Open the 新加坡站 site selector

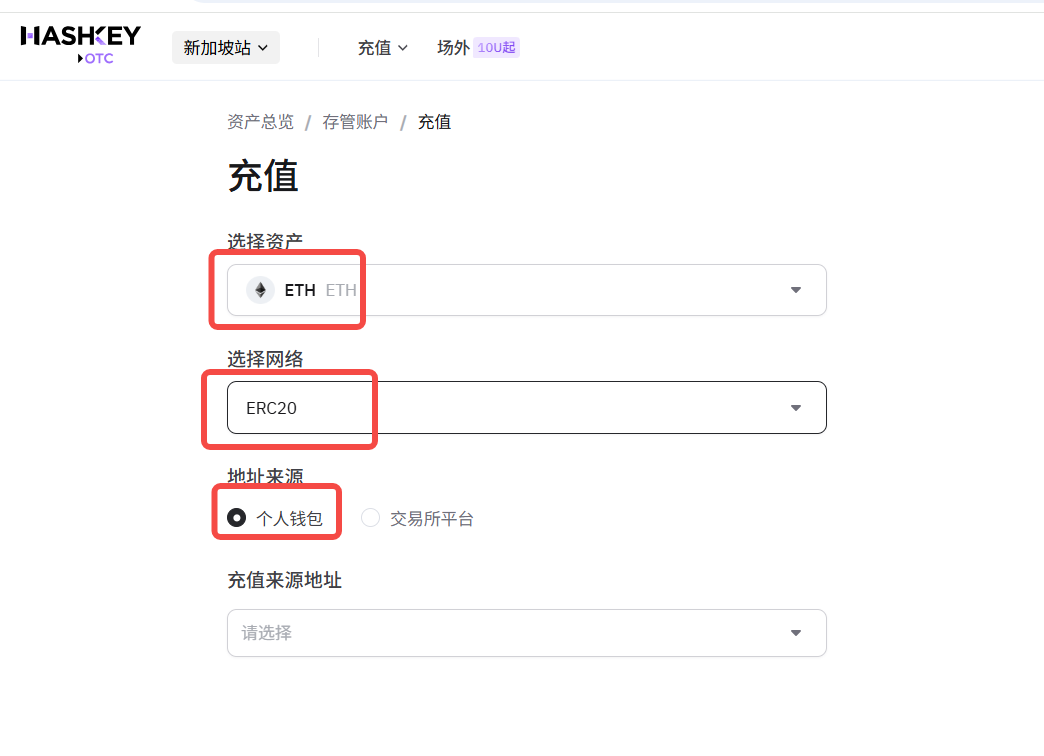coord(225,48)
